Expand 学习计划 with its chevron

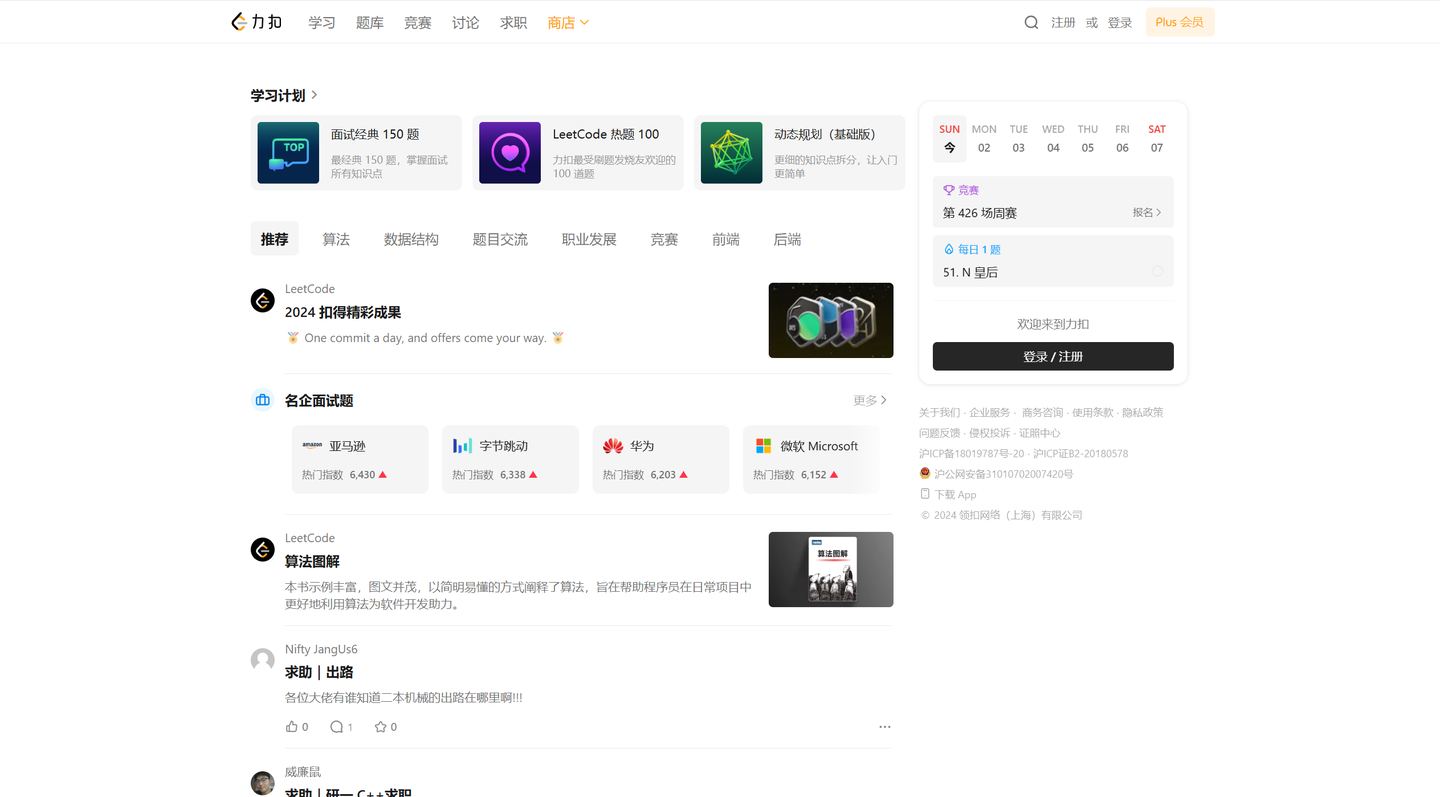[314, 95]
